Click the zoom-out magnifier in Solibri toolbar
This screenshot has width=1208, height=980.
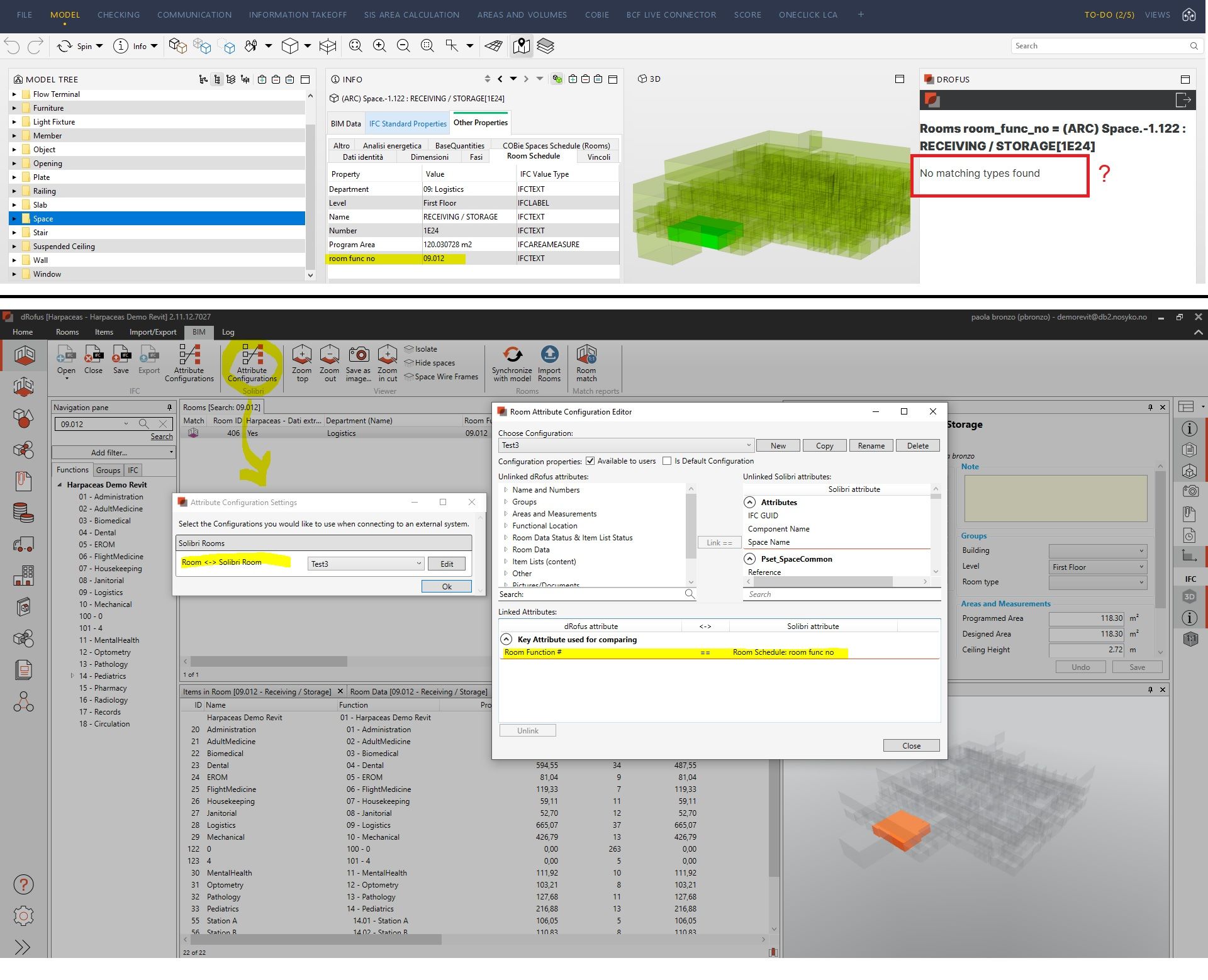click(403, 46)
